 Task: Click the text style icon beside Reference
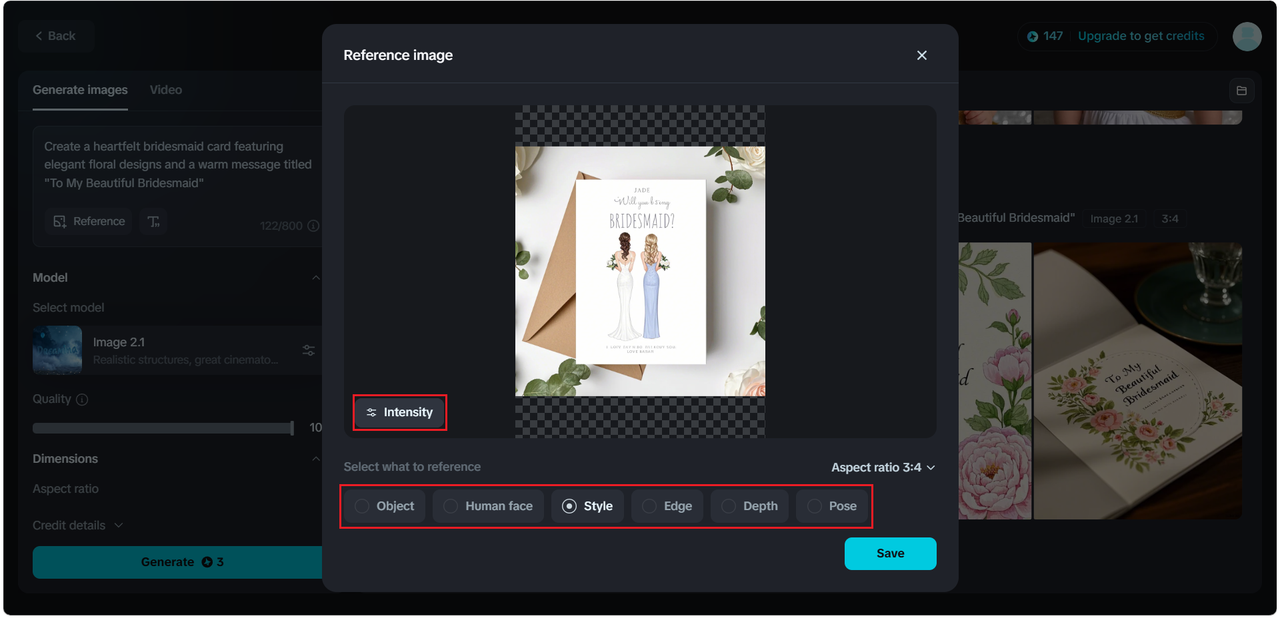[154, 221]
